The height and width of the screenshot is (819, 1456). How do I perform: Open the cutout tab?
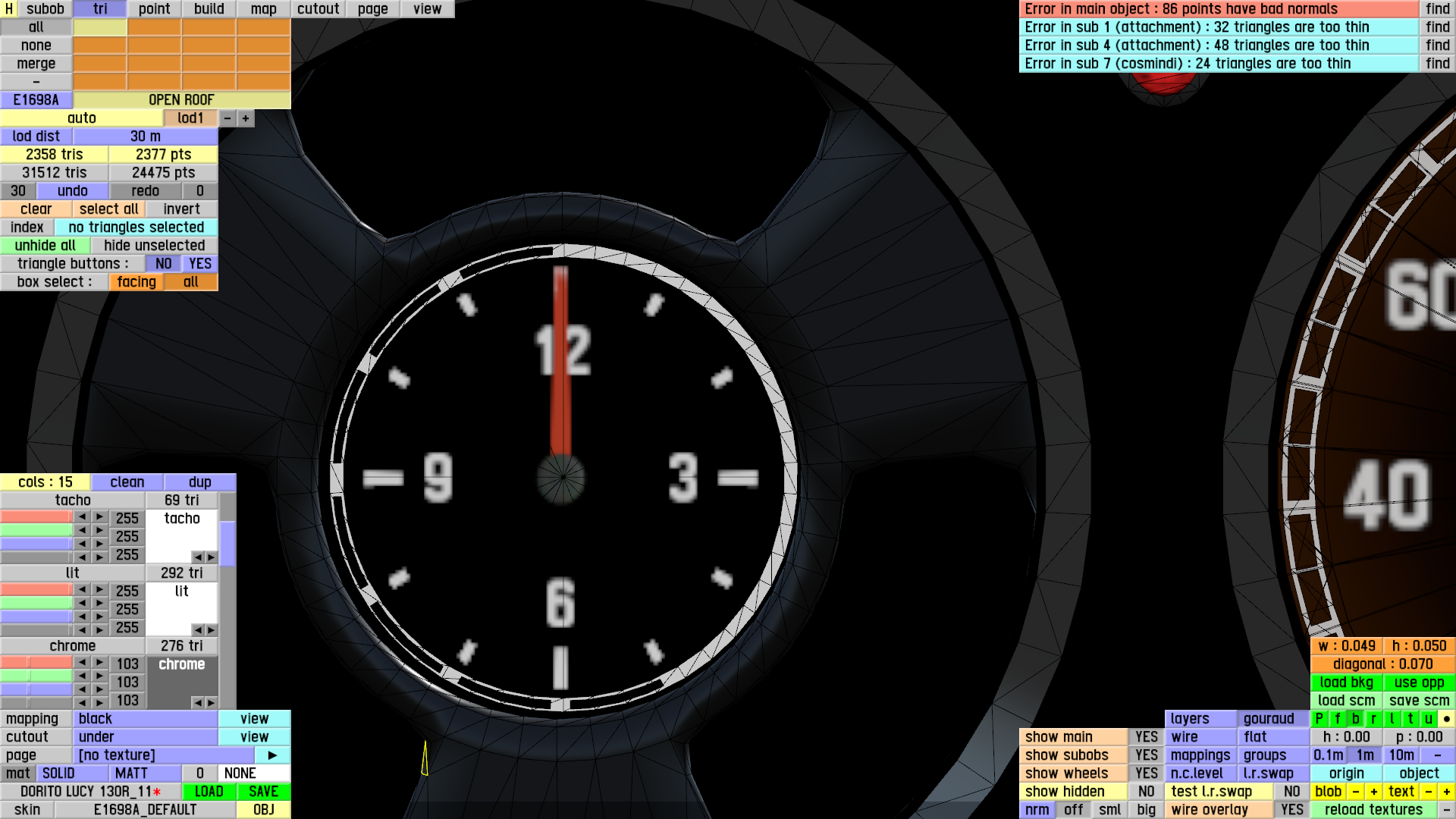point(318,9)
